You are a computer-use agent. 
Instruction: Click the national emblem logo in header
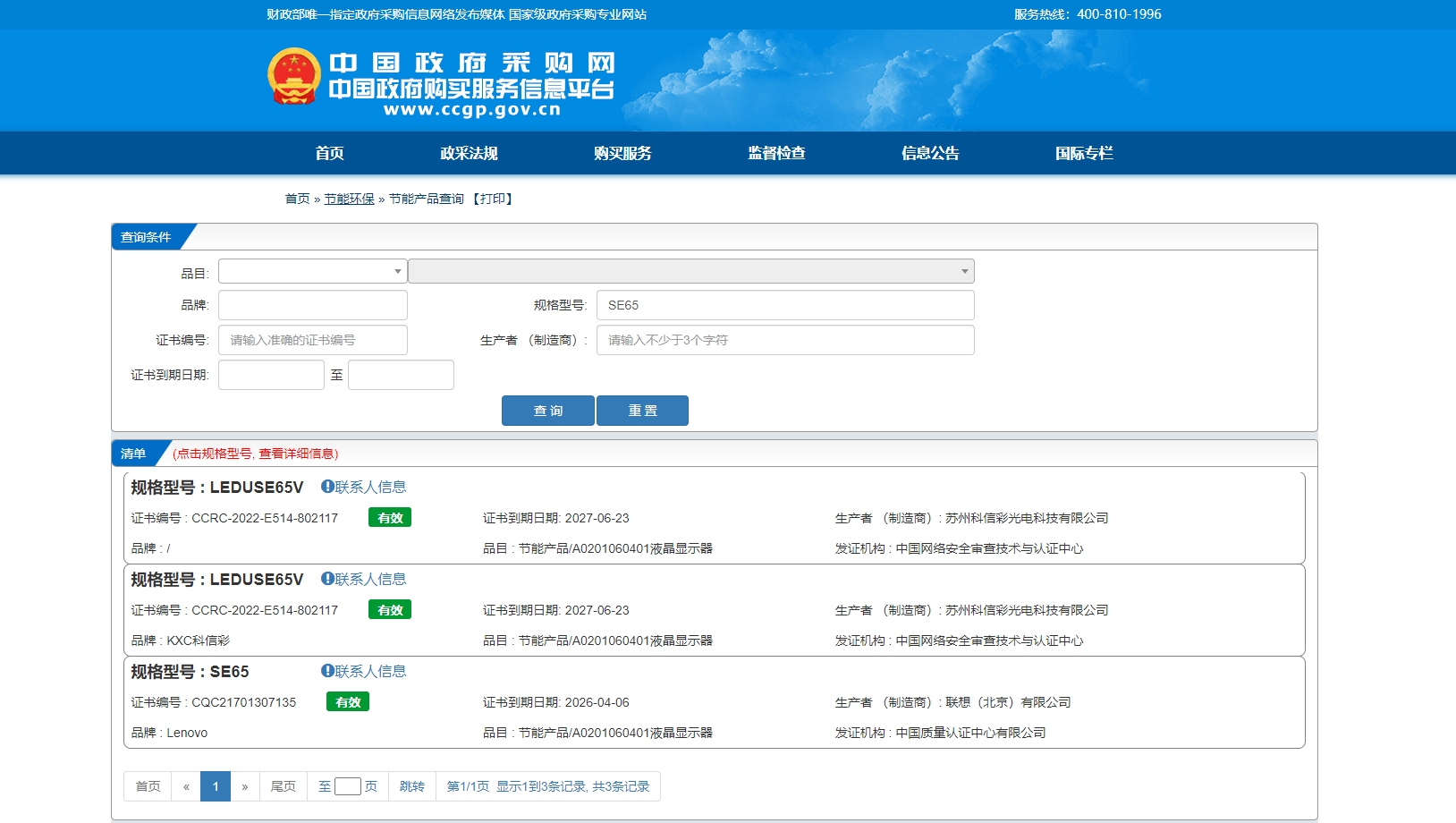294,76
